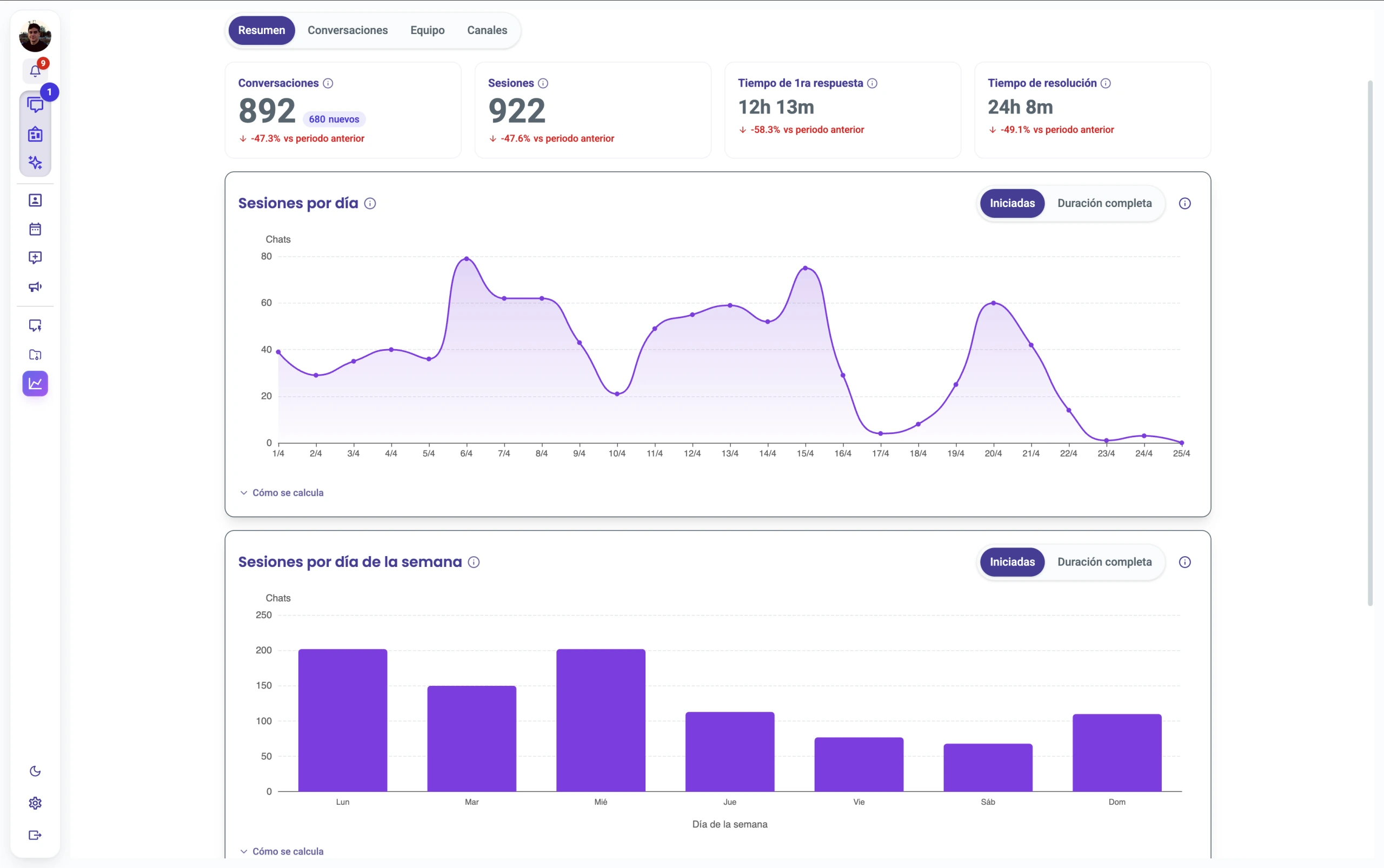This screenshot has width=1384, height=868.
Task: Click the new message plus icon
Action: pyautogui.click(x=35, y=258)
